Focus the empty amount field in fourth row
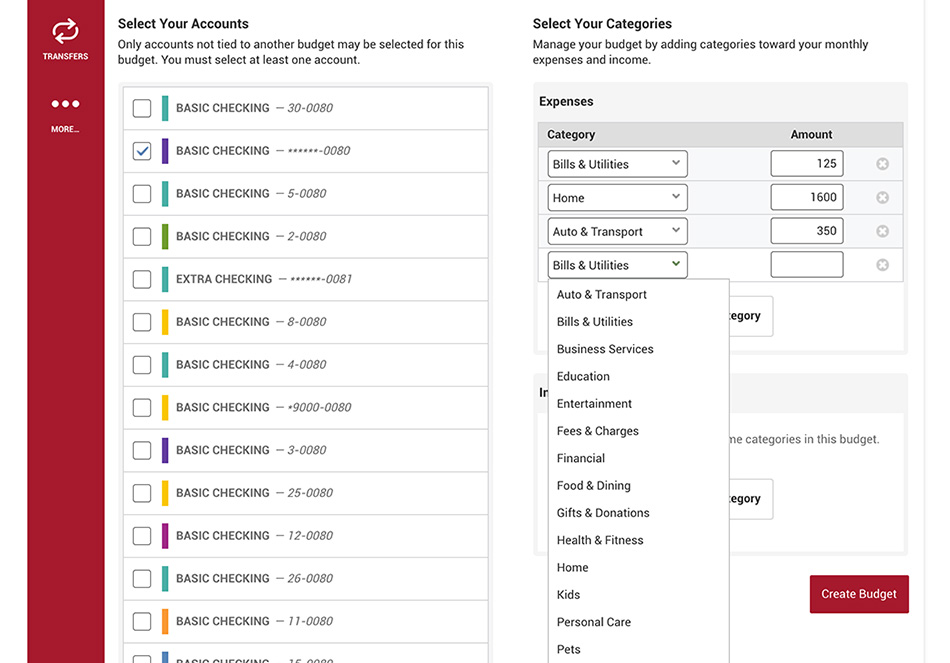Viewport: 950px width, 663px height. point(807,265)
